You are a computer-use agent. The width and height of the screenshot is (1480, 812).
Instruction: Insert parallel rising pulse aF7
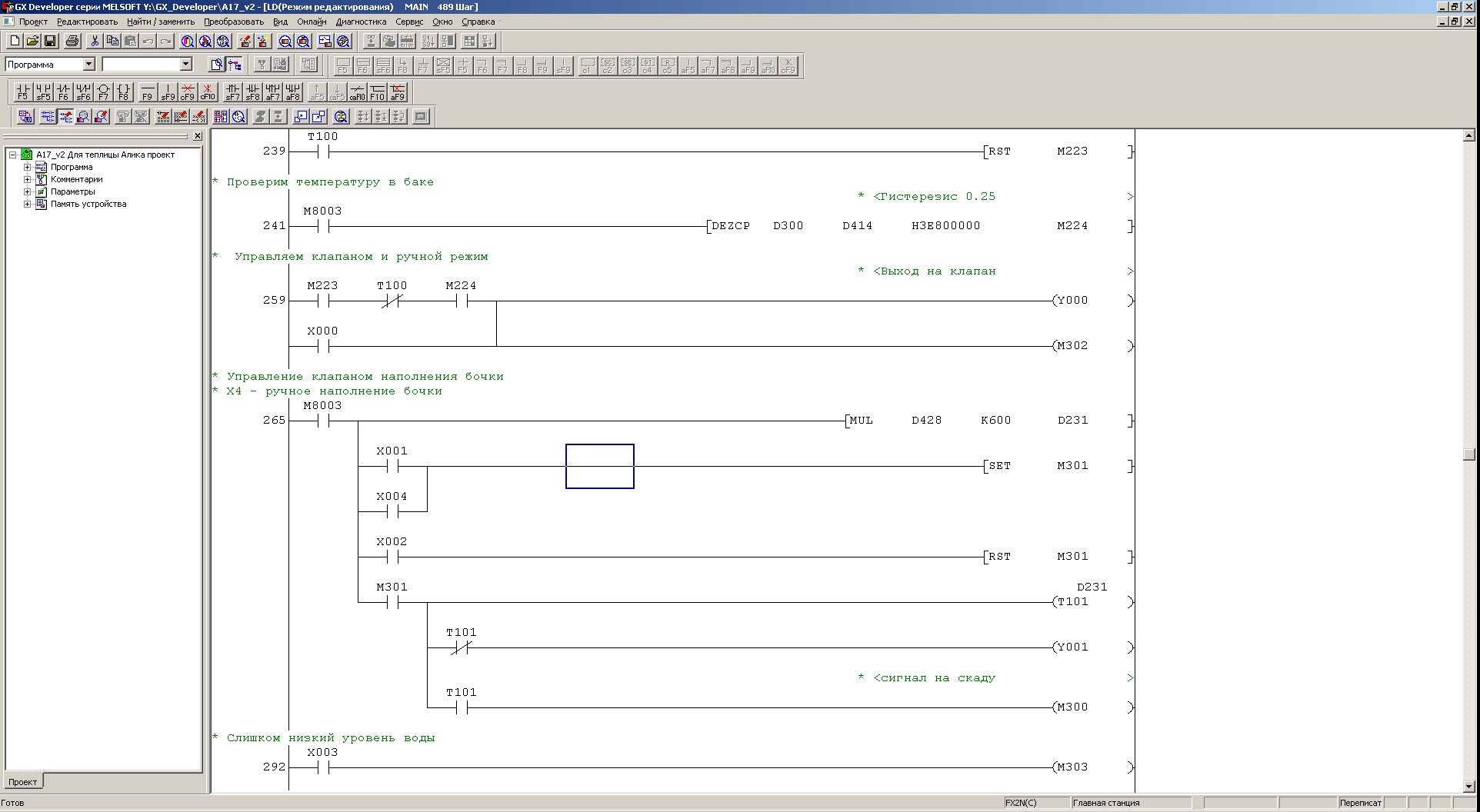click(272, 92)
